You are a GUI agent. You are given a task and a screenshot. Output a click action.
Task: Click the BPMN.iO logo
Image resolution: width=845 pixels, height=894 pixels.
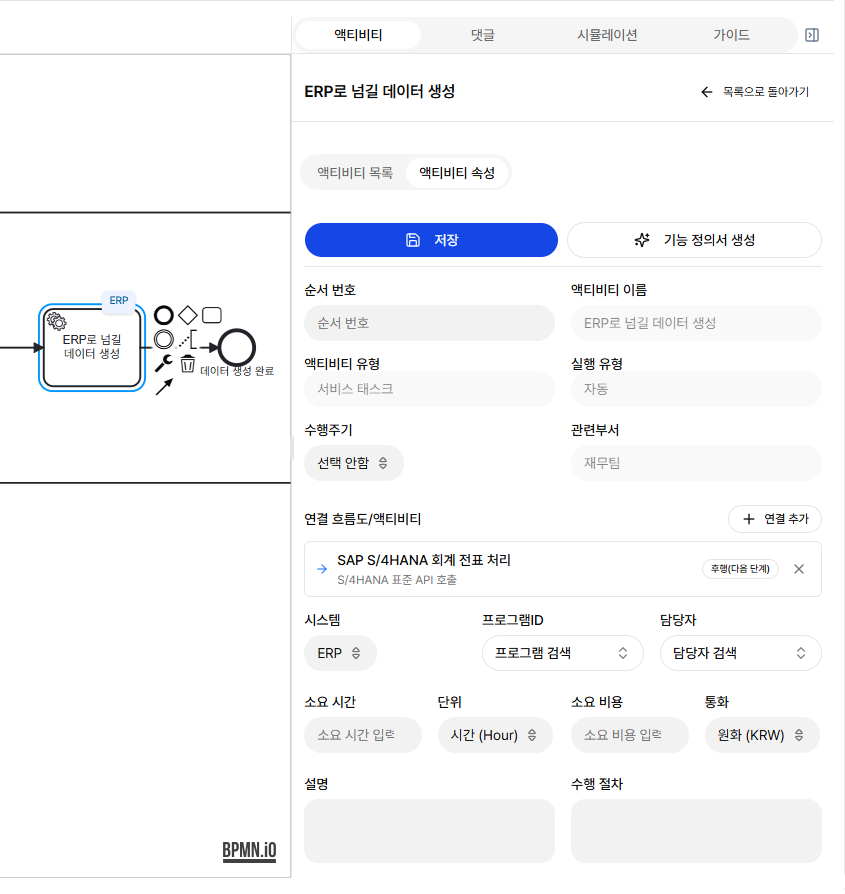click(249, 850)
